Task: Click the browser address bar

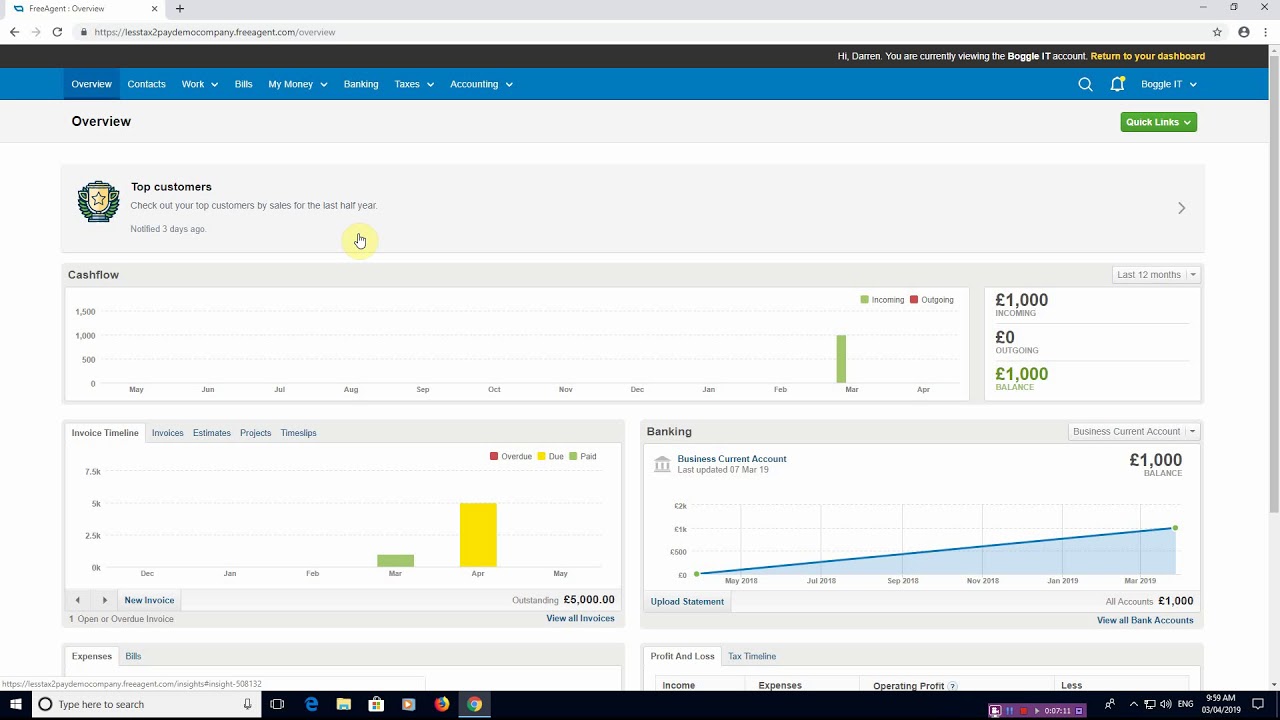Action: [640, 32]
